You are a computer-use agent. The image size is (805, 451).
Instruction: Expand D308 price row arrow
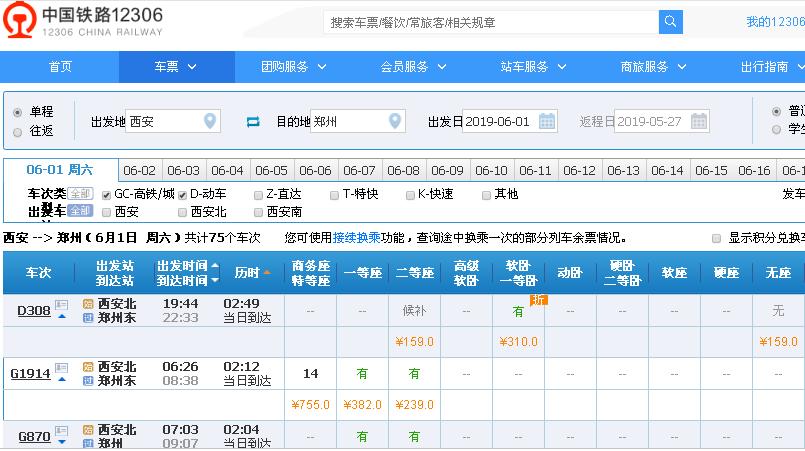coord(62,316)
